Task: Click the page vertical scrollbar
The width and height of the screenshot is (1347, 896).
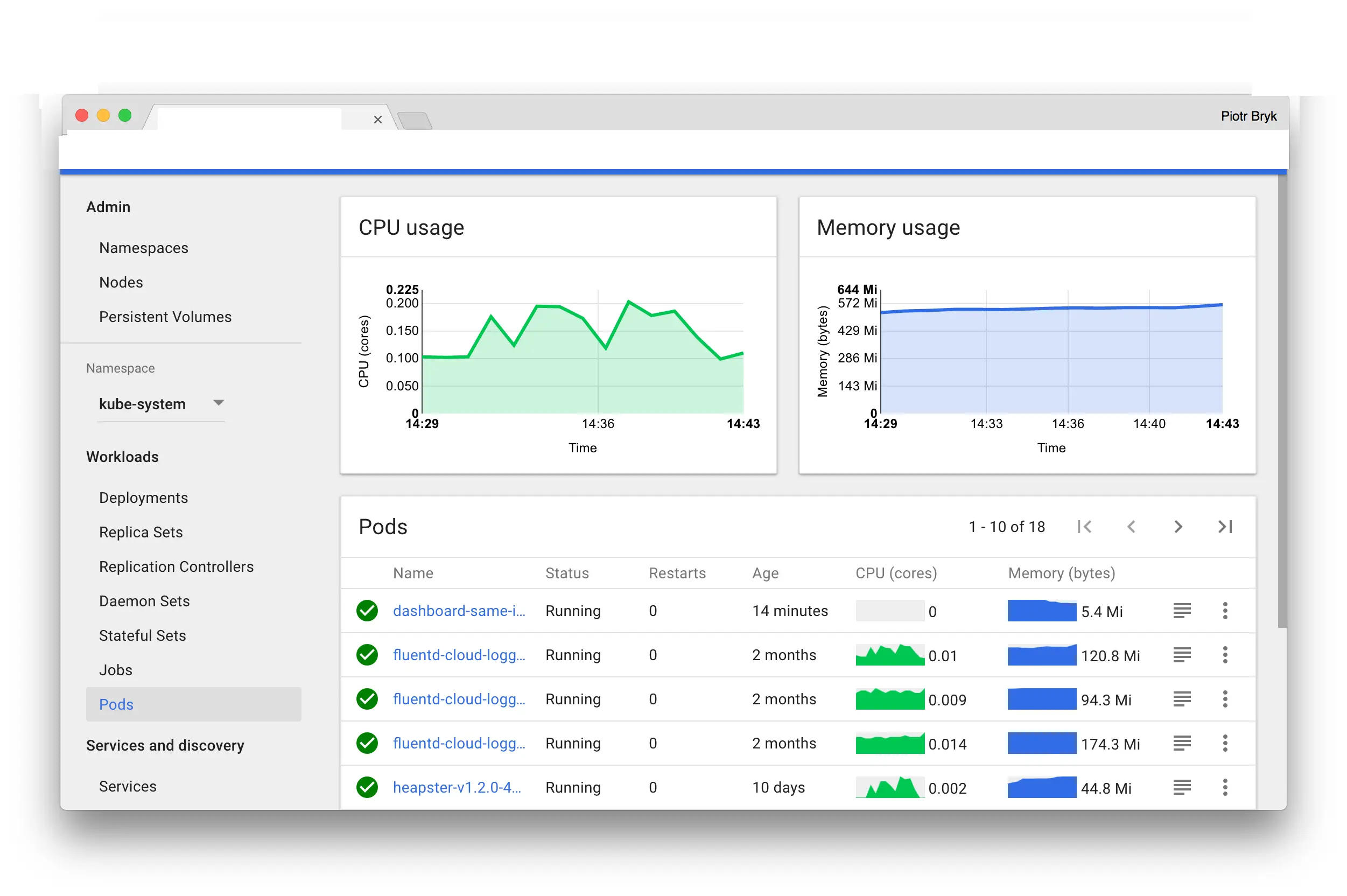Action: (1282, 400)
